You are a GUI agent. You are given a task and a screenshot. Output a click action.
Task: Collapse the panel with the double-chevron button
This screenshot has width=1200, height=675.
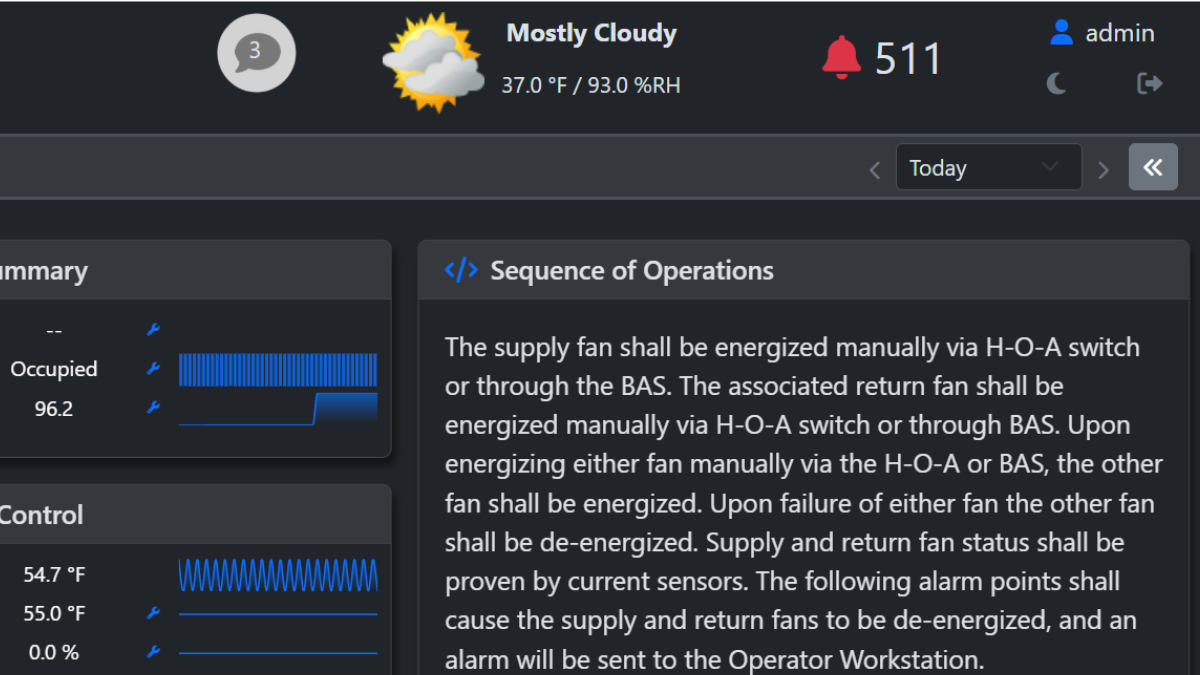[1153, 167]
